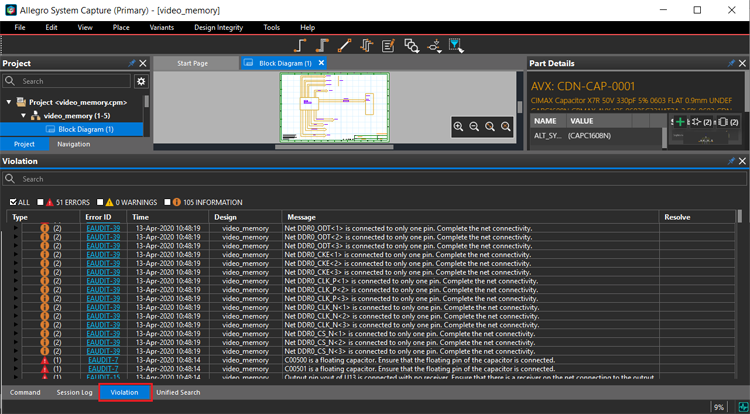Screen dimensions: 750x414
Task: Expand the DDR0_CKE<2> violation row
Action: coord(15,263)
